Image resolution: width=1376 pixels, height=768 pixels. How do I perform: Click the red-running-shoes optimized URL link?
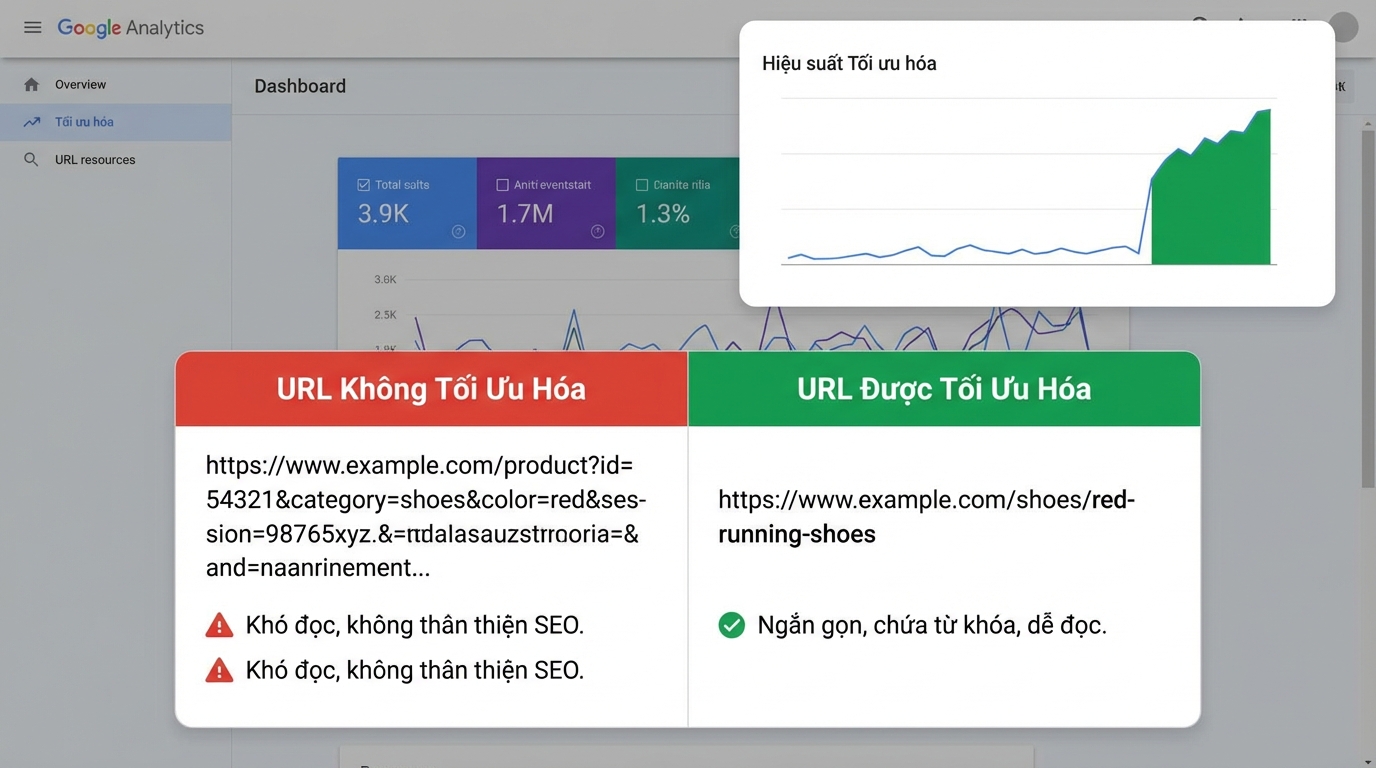pyautogui.click(x=925, y=516)
